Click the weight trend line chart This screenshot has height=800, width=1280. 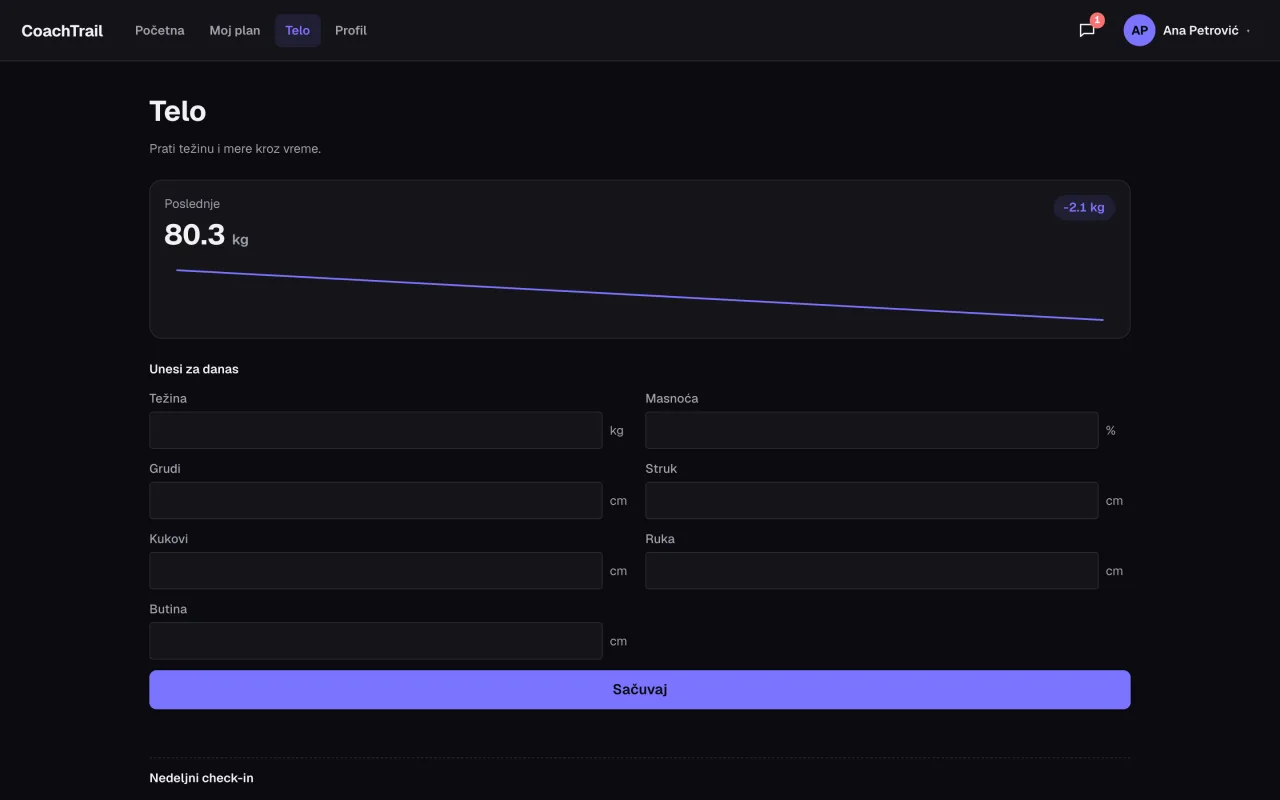(640, 295)
